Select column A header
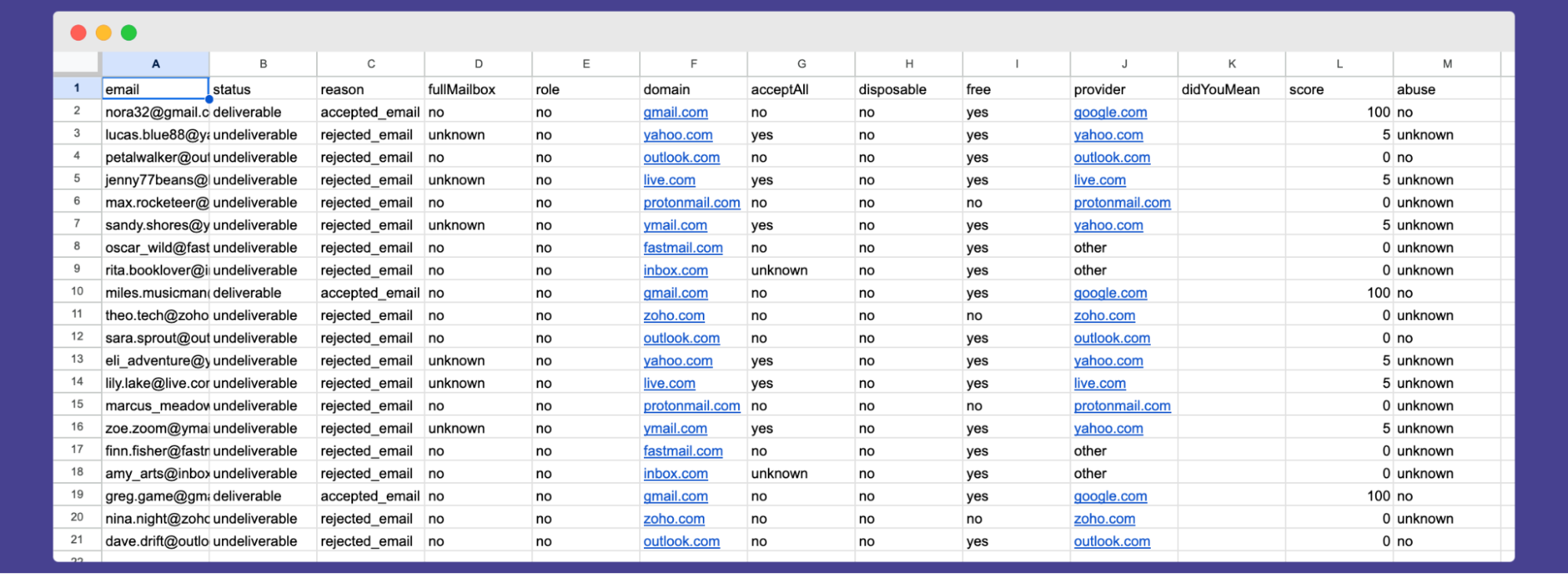Screen dimensions: 1568x574 (x=155, y=64)
